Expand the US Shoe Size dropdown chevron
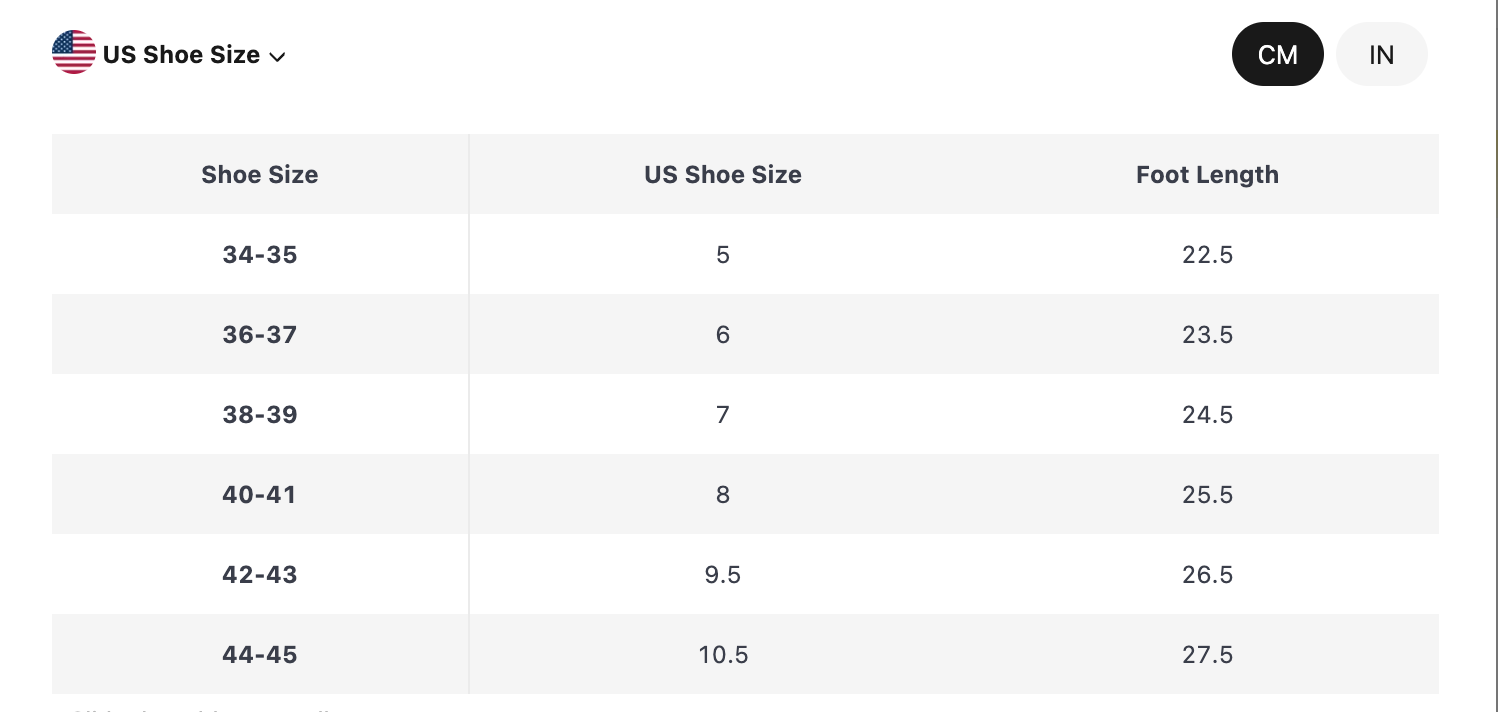The height and width of the screenshot is (712, 1498). [278, 57]
